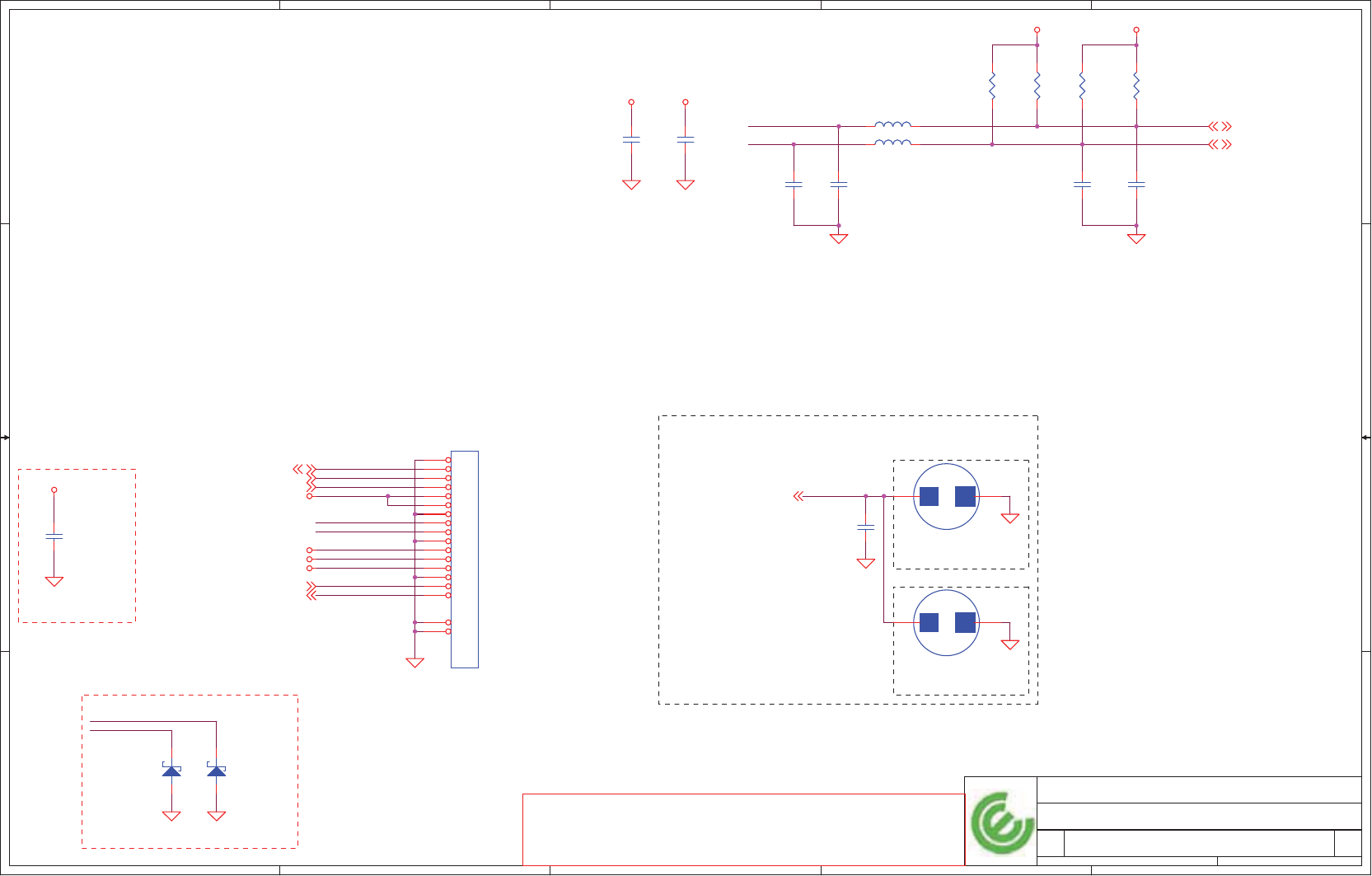
Task: Select left standalone decoupling capacitor at top
Action: pos(631,140)
